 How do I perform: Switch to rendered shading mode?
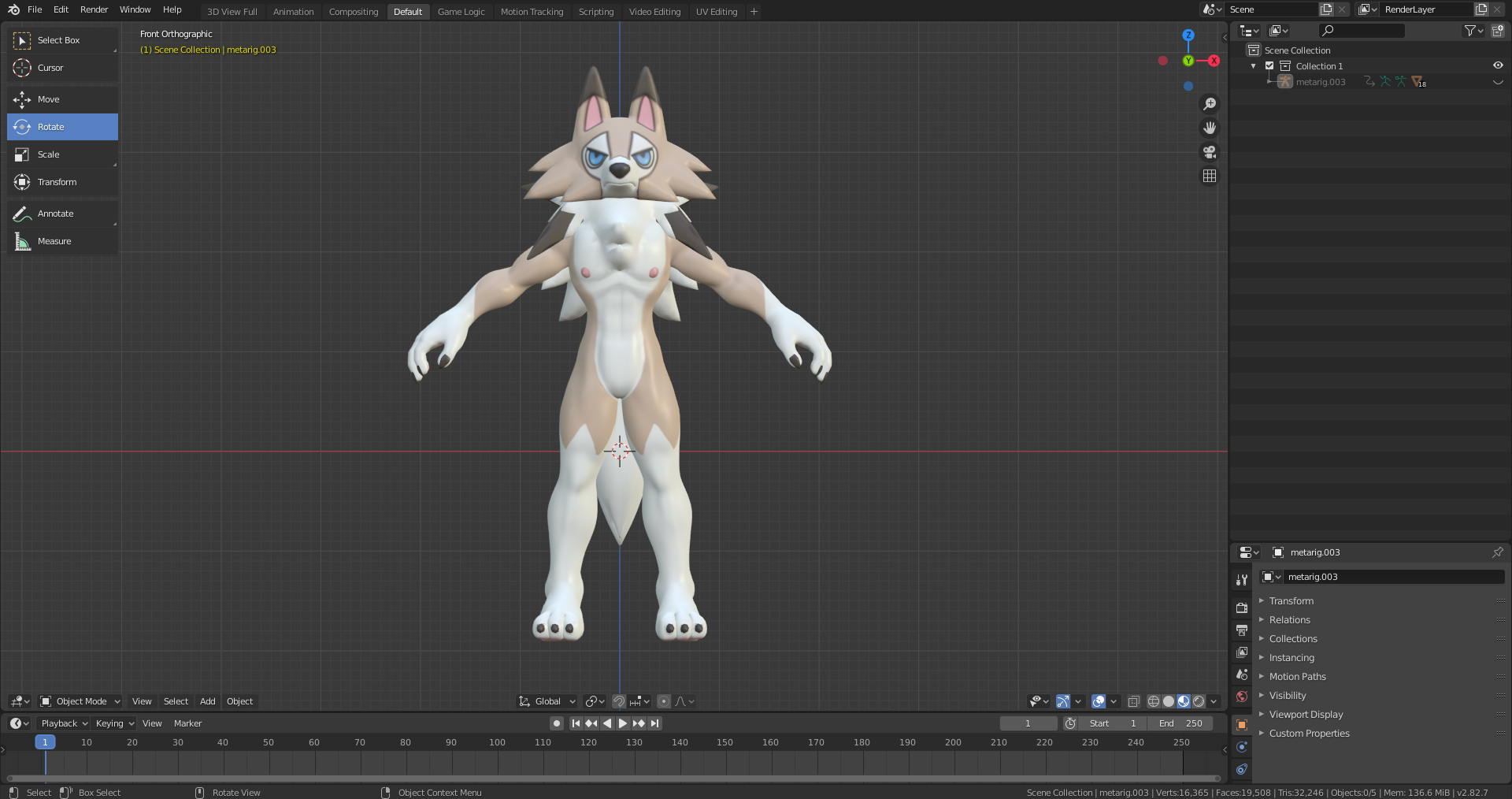click(1199, 701)
